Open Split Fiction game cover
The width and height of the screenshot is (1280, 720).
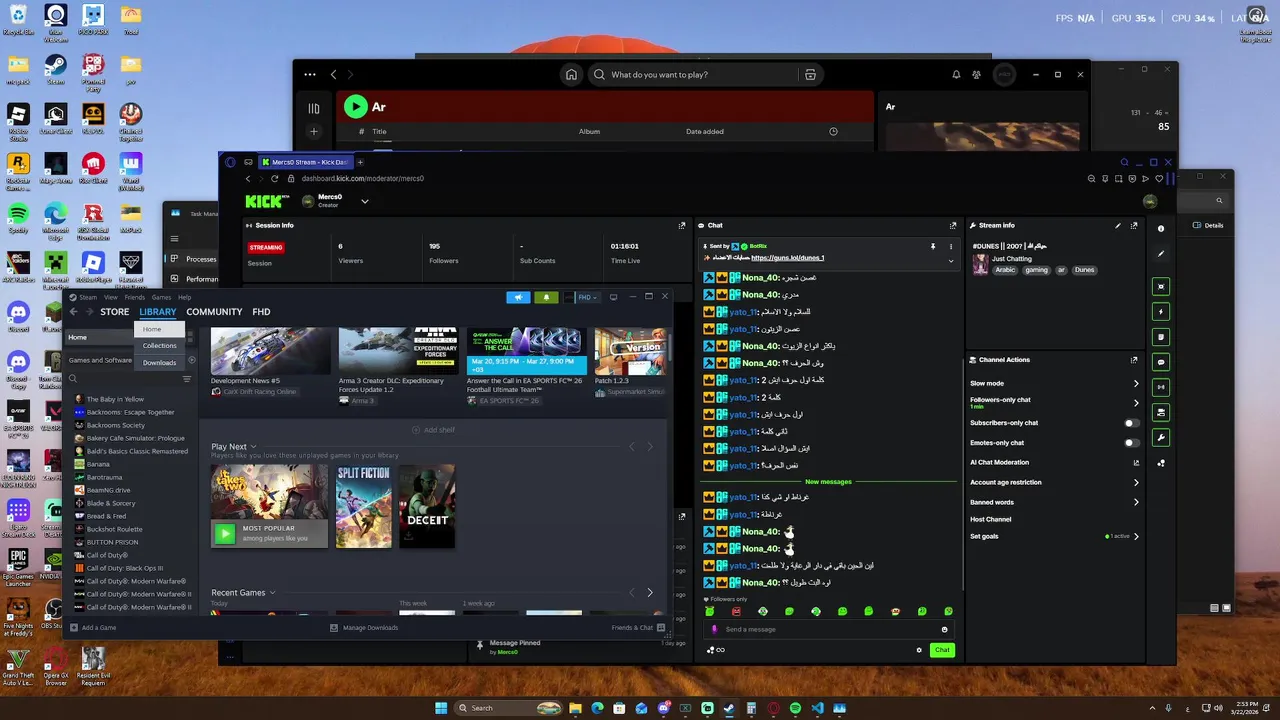click(x=363, y=506)
